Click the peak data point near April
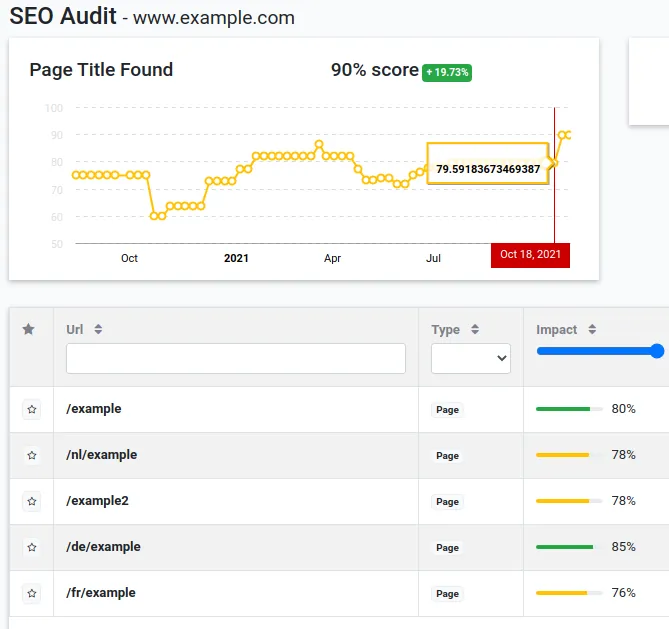 click(x=319, y=144)
